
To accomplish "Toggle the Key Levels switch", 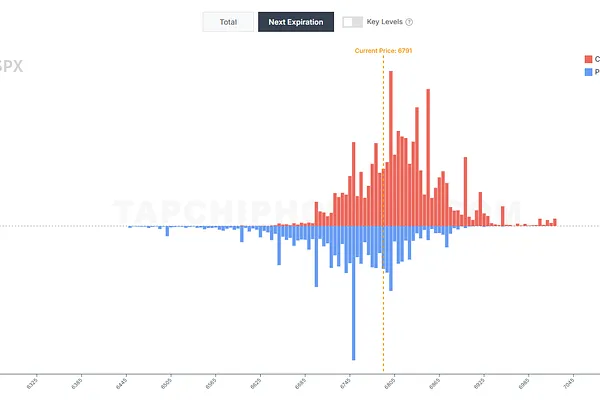I will 352,22.
